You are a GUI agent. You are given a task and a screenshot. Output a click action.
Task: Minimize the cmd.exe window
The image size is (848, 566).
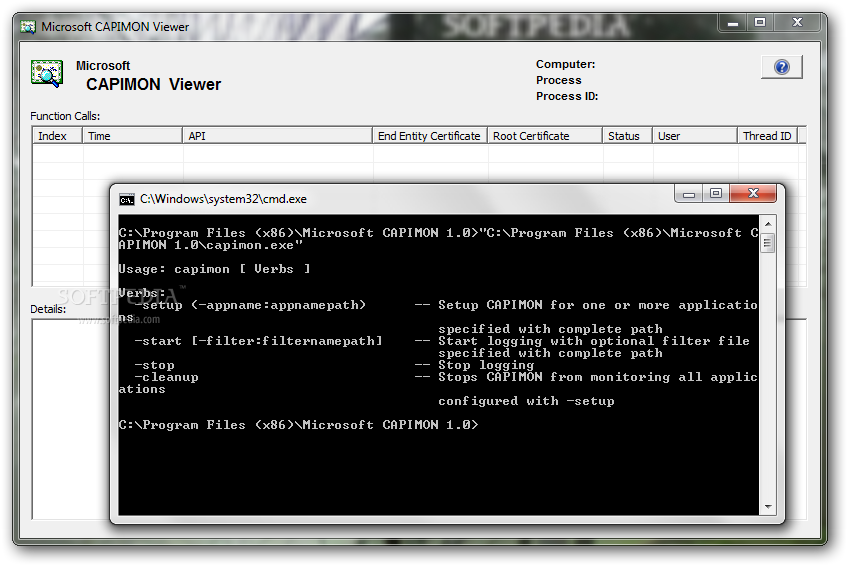click(x=688, y=194)
